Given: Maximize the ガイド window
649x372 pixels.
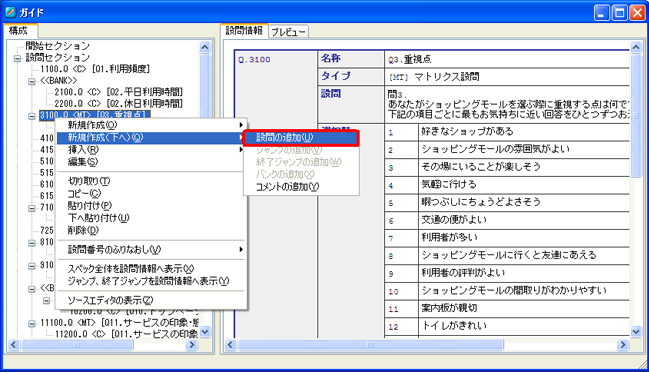Looking at the screenshot, I should click(x=620, y=13).
